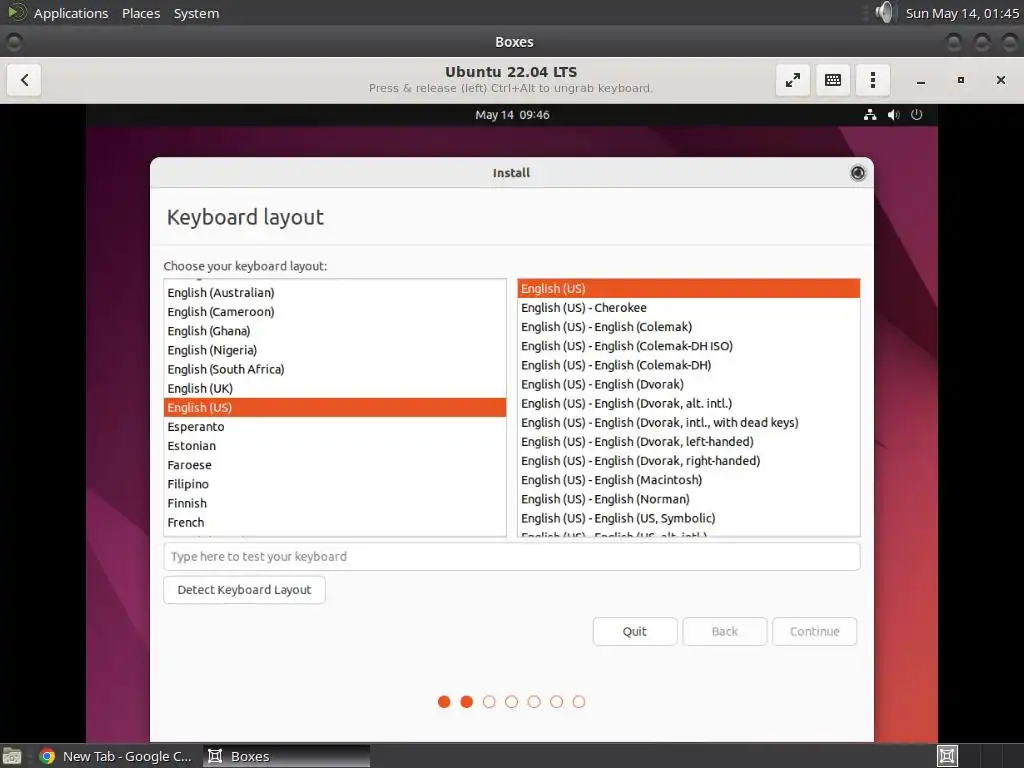This screenshot has width=1024, height=768.
Task: Click the Continue button
Action: coord(814,632)
